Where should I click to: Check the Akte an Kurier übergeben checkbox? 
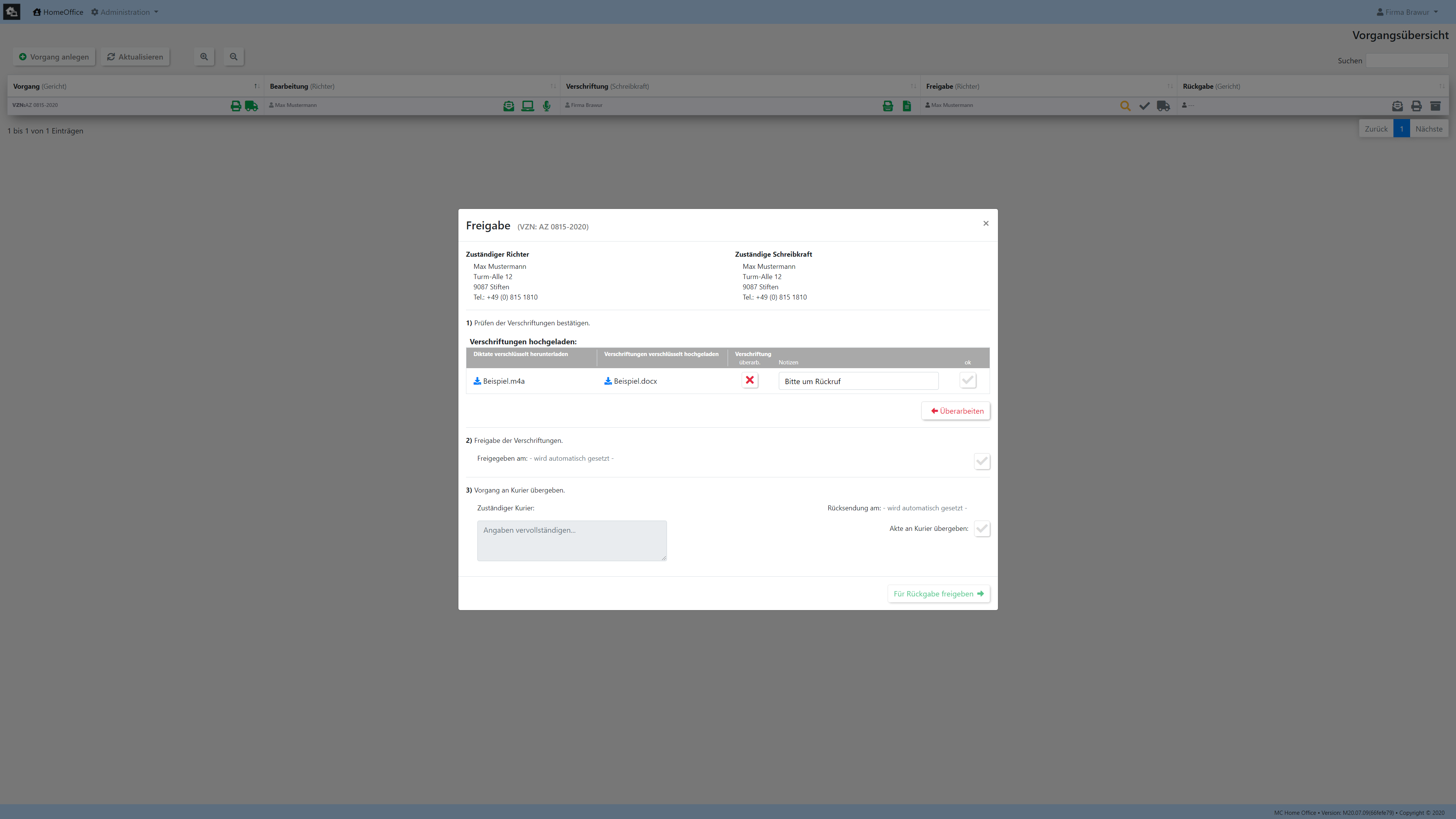coord(982,529)
